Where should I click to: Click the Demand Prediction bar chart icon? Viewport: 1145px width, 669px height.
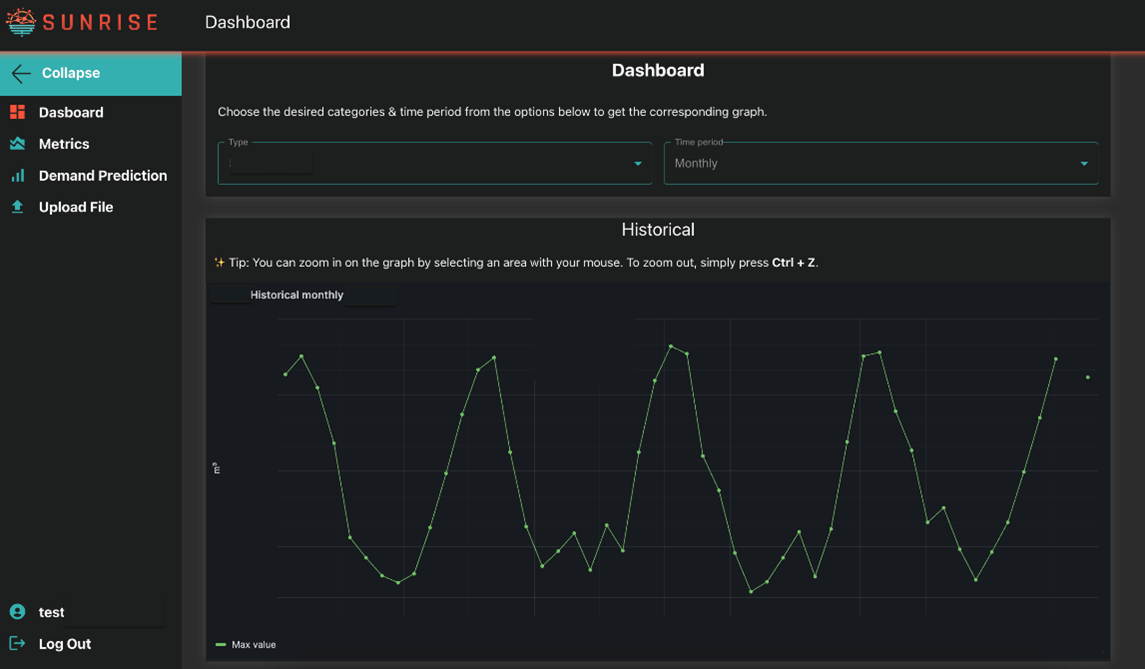point(17,176)
